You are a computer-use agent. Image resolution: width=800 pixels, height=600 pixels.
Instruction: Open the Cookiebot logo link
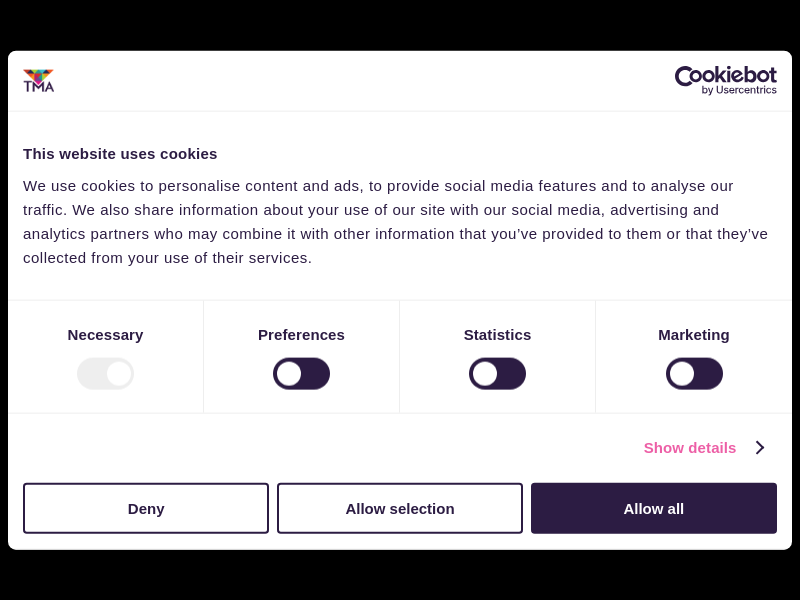[x=725, y=80]
